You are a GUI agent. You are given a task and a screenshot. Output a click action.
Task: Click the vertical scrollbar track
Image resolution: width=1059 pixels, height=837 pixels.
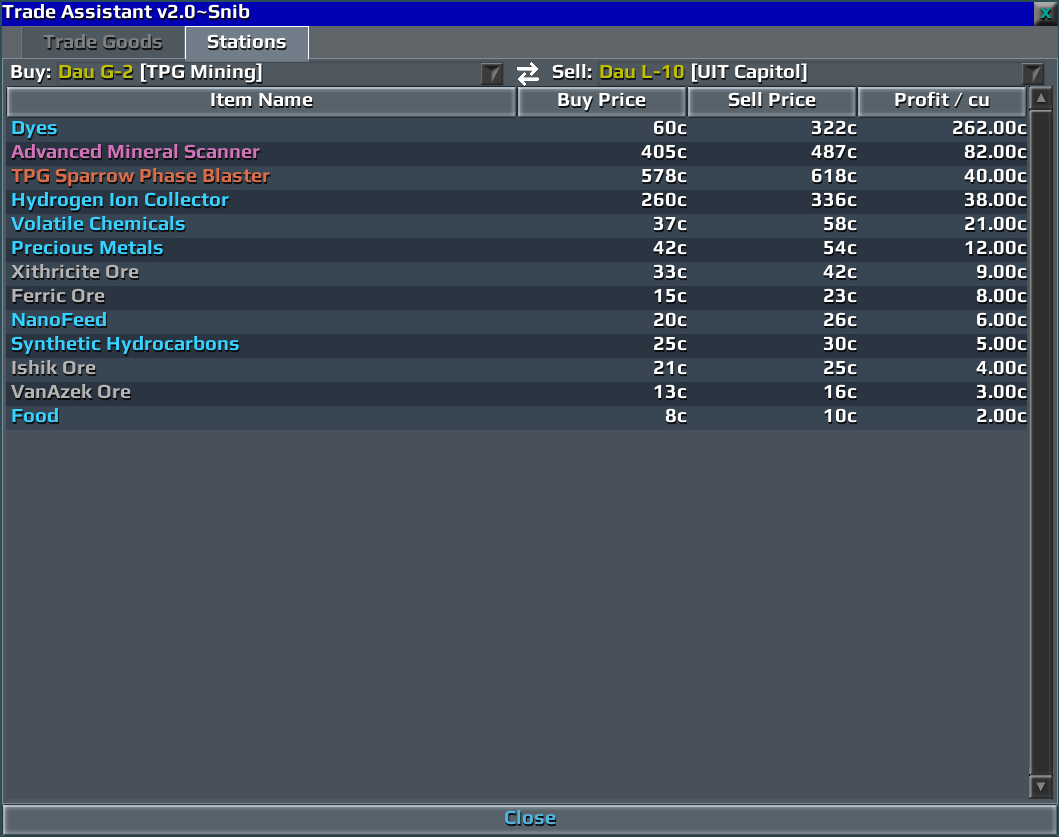1041,442
